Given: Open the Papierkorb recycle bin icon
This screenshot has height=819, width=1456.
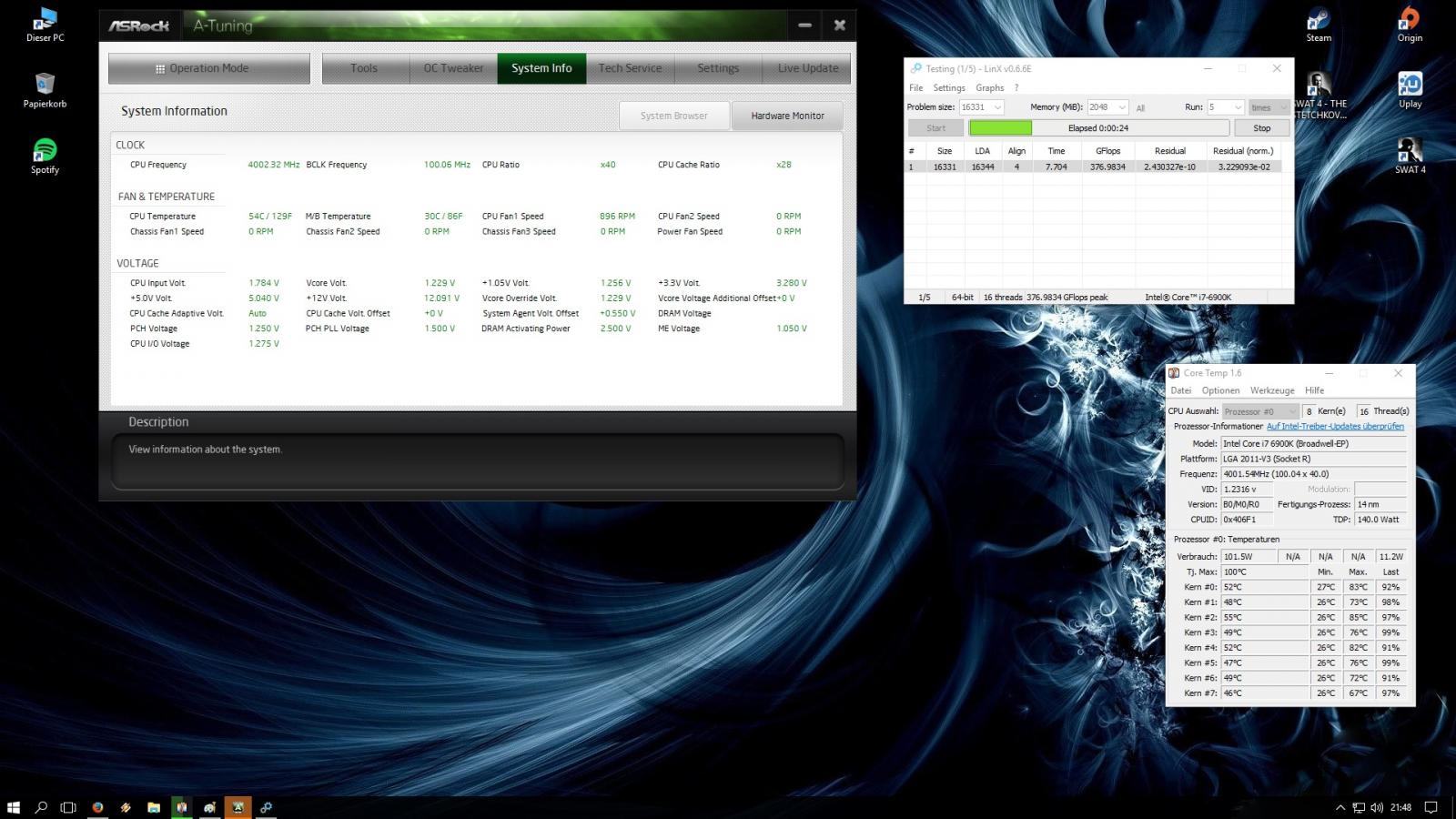Looking at the screenshot, I should [45, 90].
